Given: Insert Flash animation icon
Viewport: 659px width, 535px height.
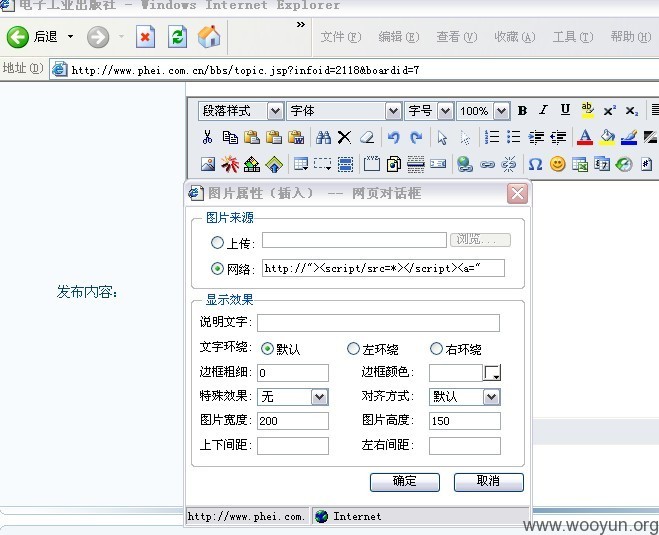Looking at the screenshot, I should coord(230,164).
